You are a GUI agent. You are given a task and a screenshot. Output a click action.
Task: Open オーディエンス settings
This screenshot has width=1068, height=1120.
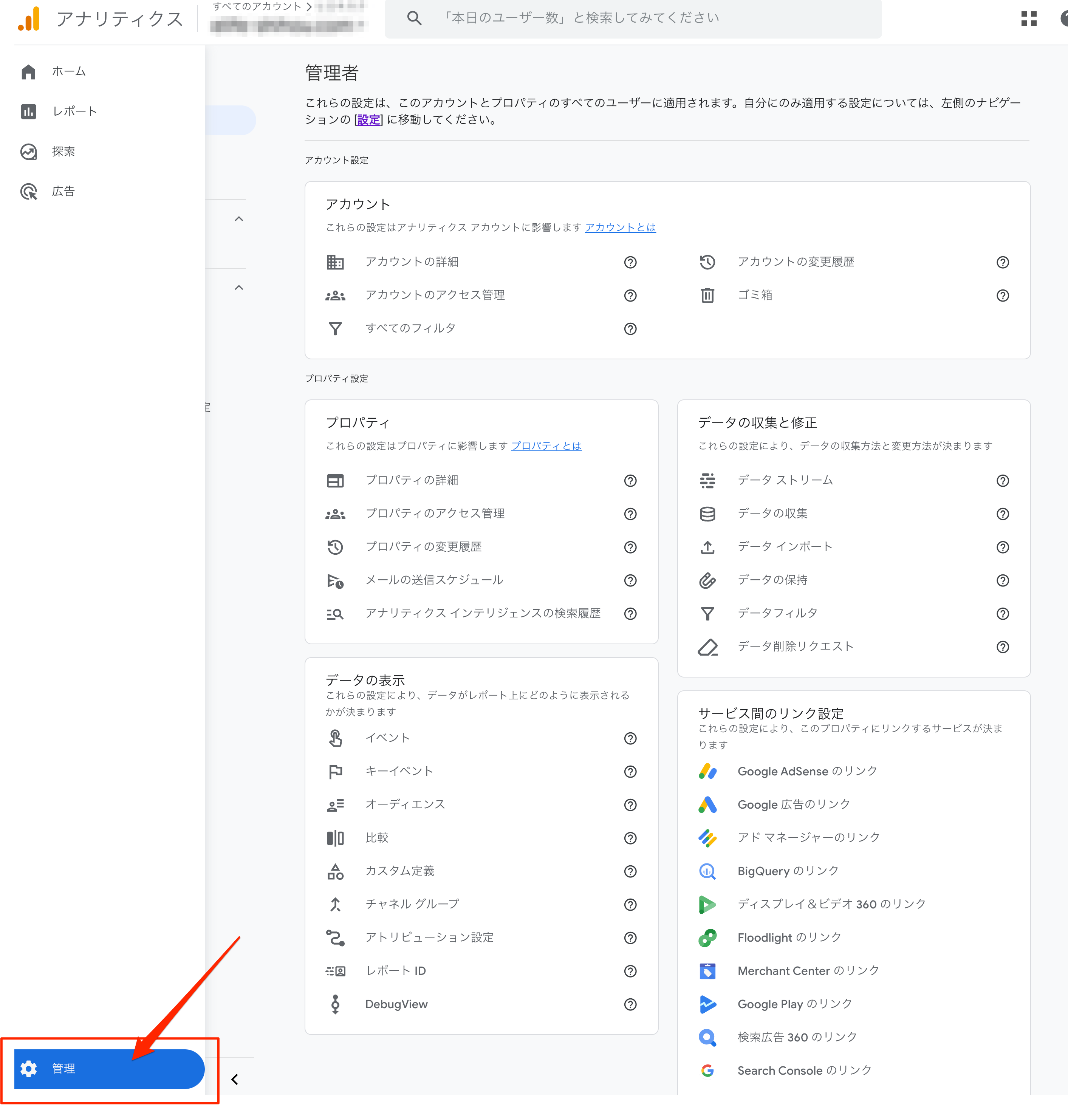click(405, 805)
